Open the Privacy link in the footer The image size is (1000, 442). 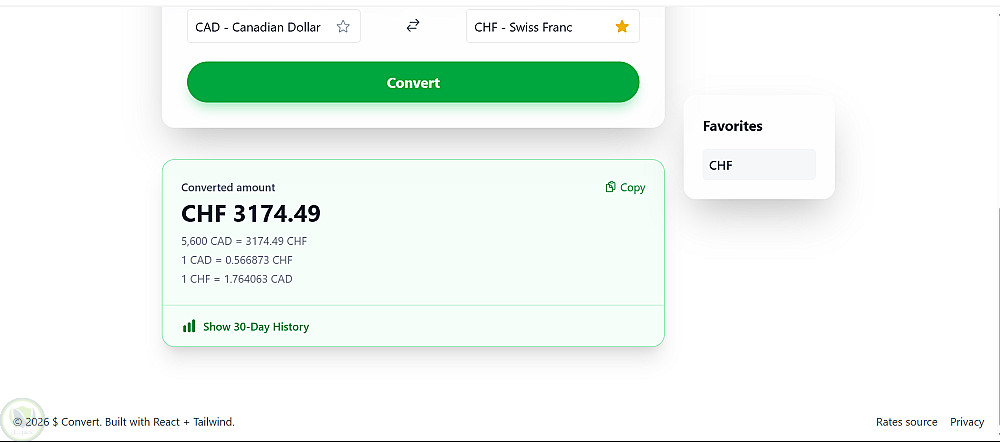tap(967, 422)
